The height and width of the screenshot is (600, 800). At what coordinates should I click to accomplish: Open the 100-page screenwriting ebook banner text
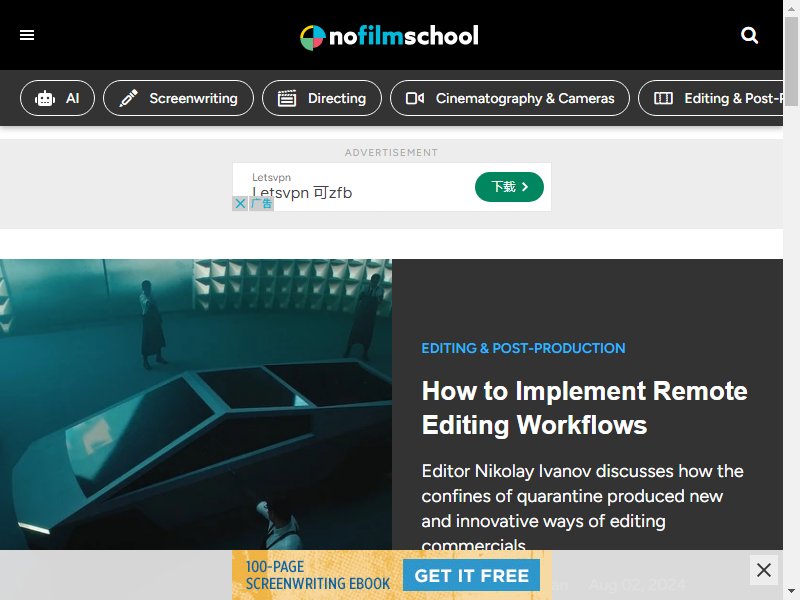pos(317,575)
